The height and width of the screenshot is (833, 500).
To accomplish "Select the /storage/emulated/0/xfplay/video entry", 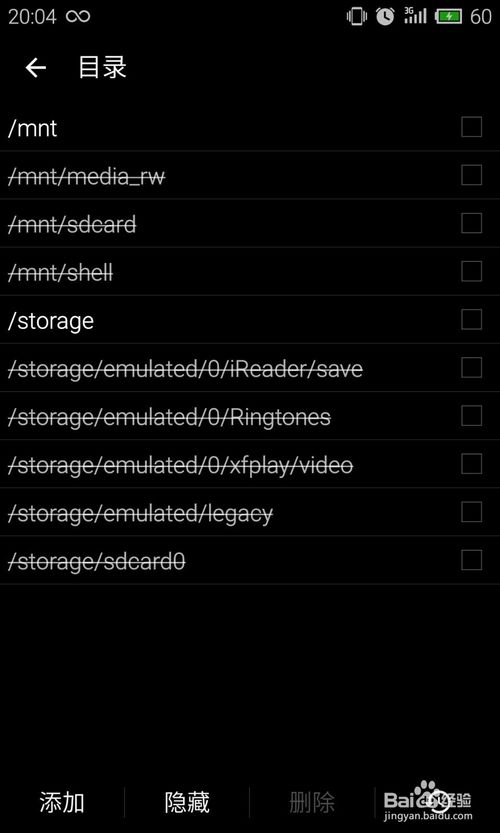I will [250, 464].
